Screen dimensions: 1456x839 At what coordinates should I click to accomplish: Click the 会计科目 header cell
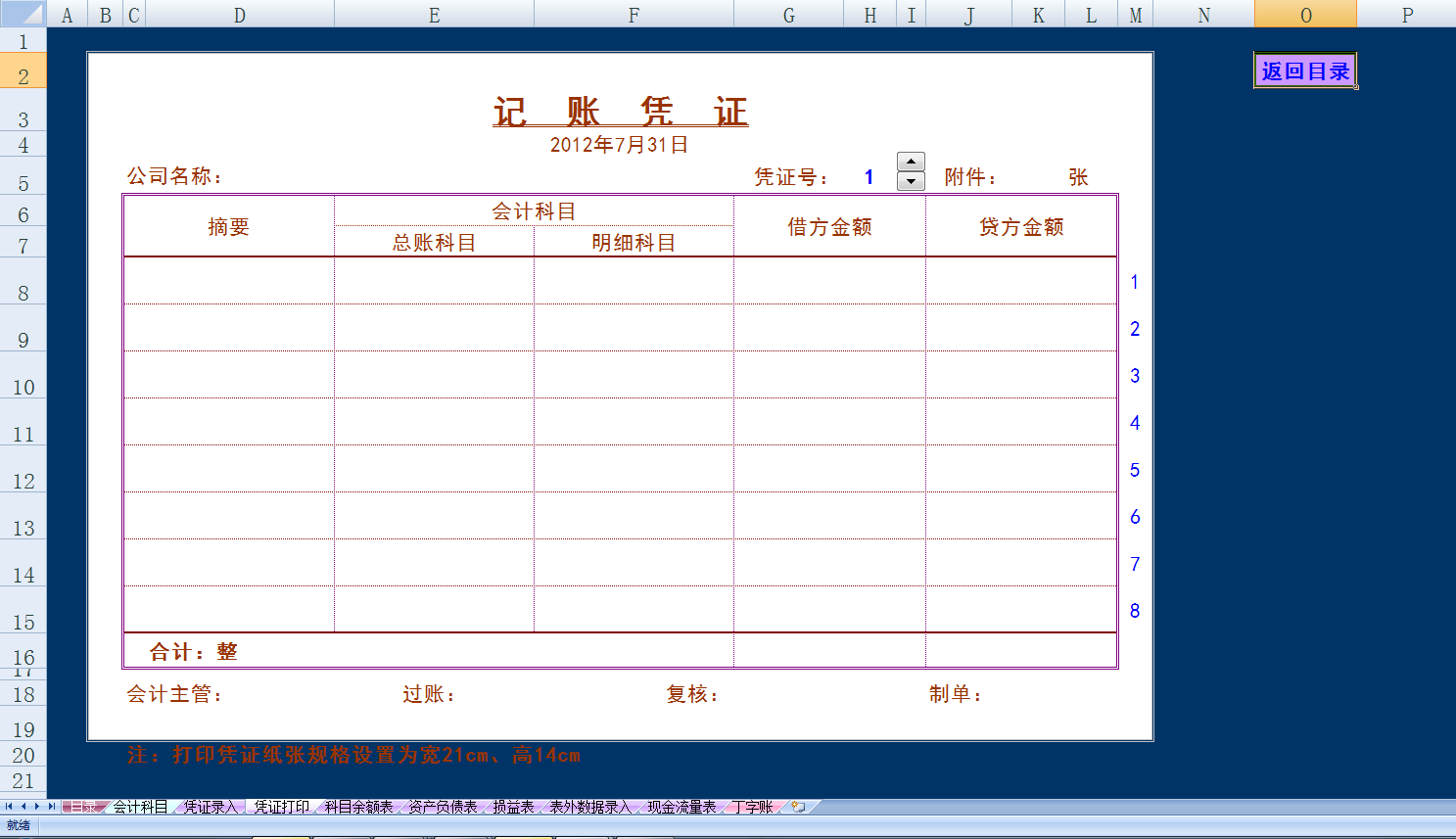[534, 211]
